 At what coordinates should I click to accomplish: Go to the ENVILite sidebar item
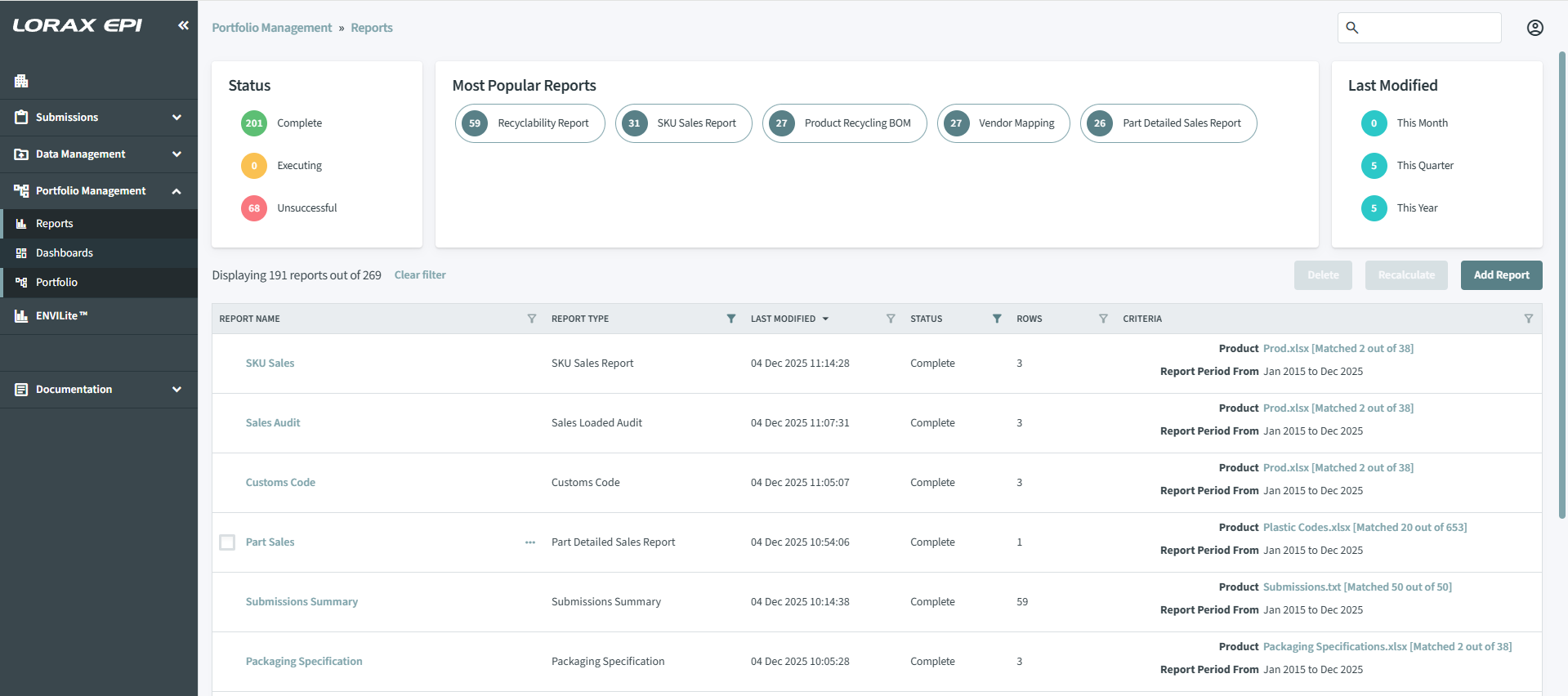pyautogui.click(x=61, y=316)
